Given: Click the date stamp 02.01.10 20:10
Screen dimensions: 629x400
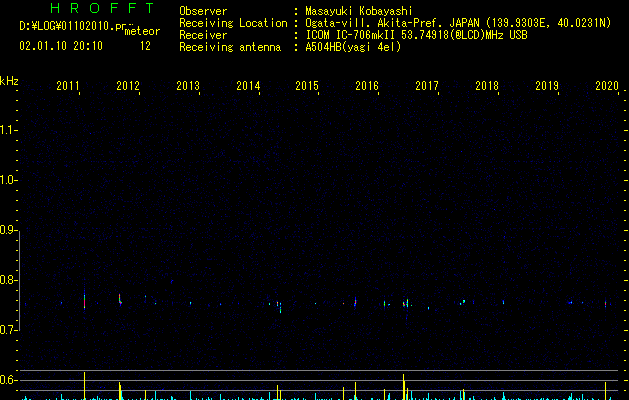Looking at the screenshot, I should click(61, 46).
